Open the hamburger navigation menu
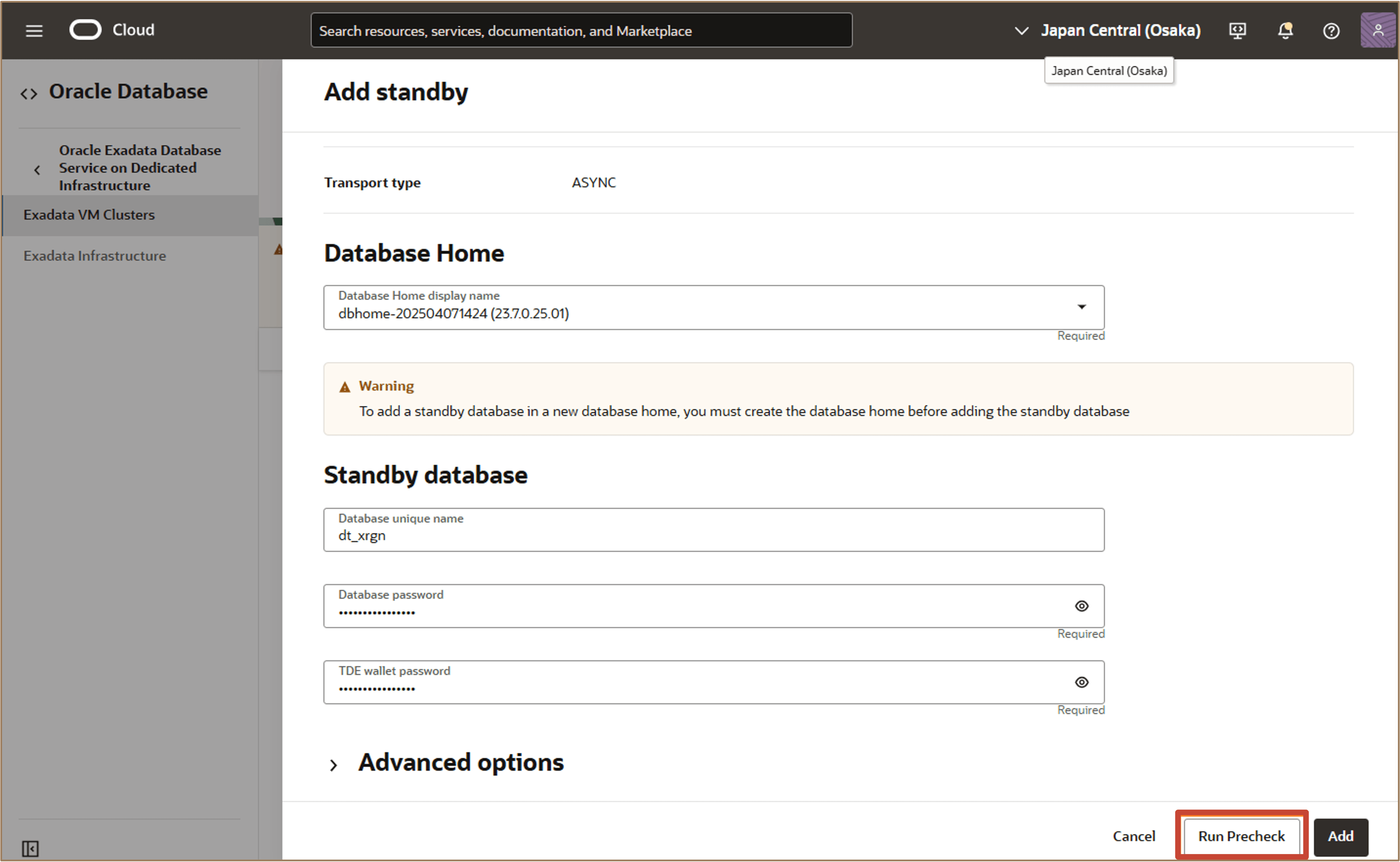 (34, 31)
